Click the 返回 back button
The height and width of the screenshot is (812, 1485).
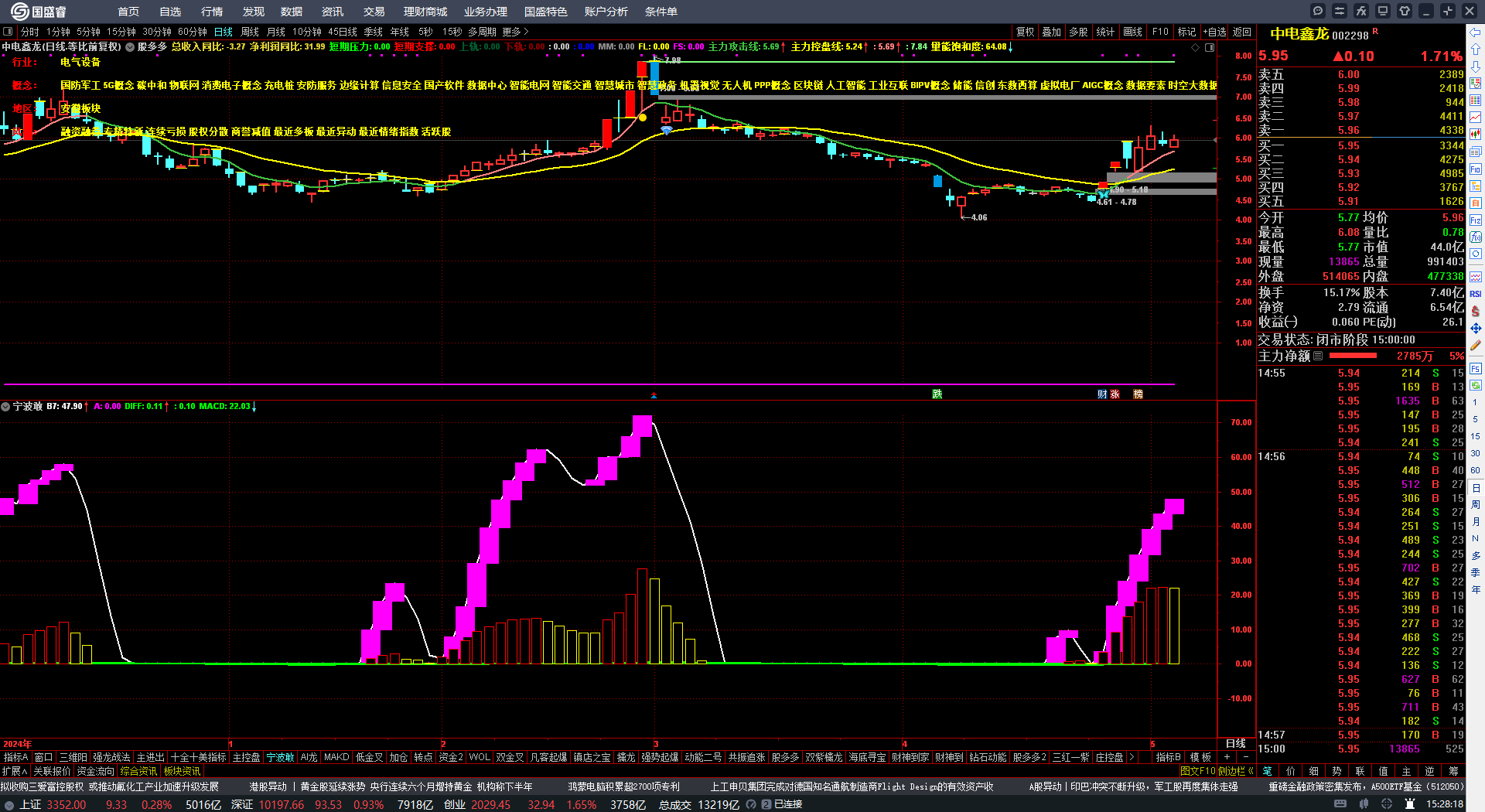1242,32
